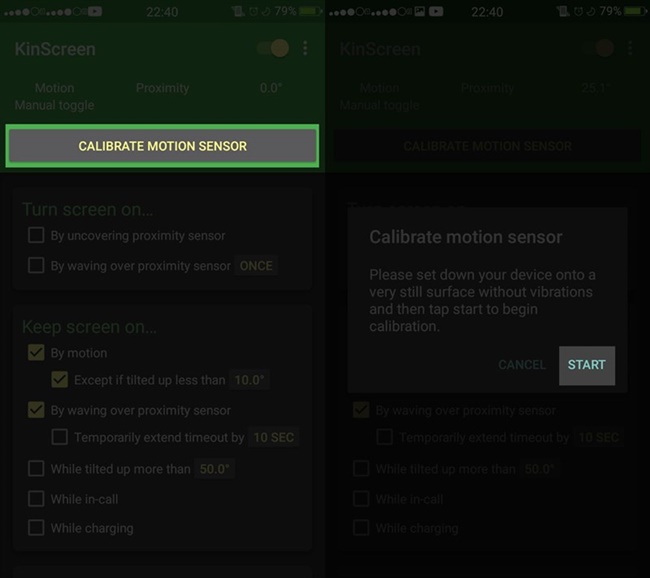This screenshot has height=578, width=650.
Task: Edit the 10.0° tilt angle value
Action: coord(250,380)
